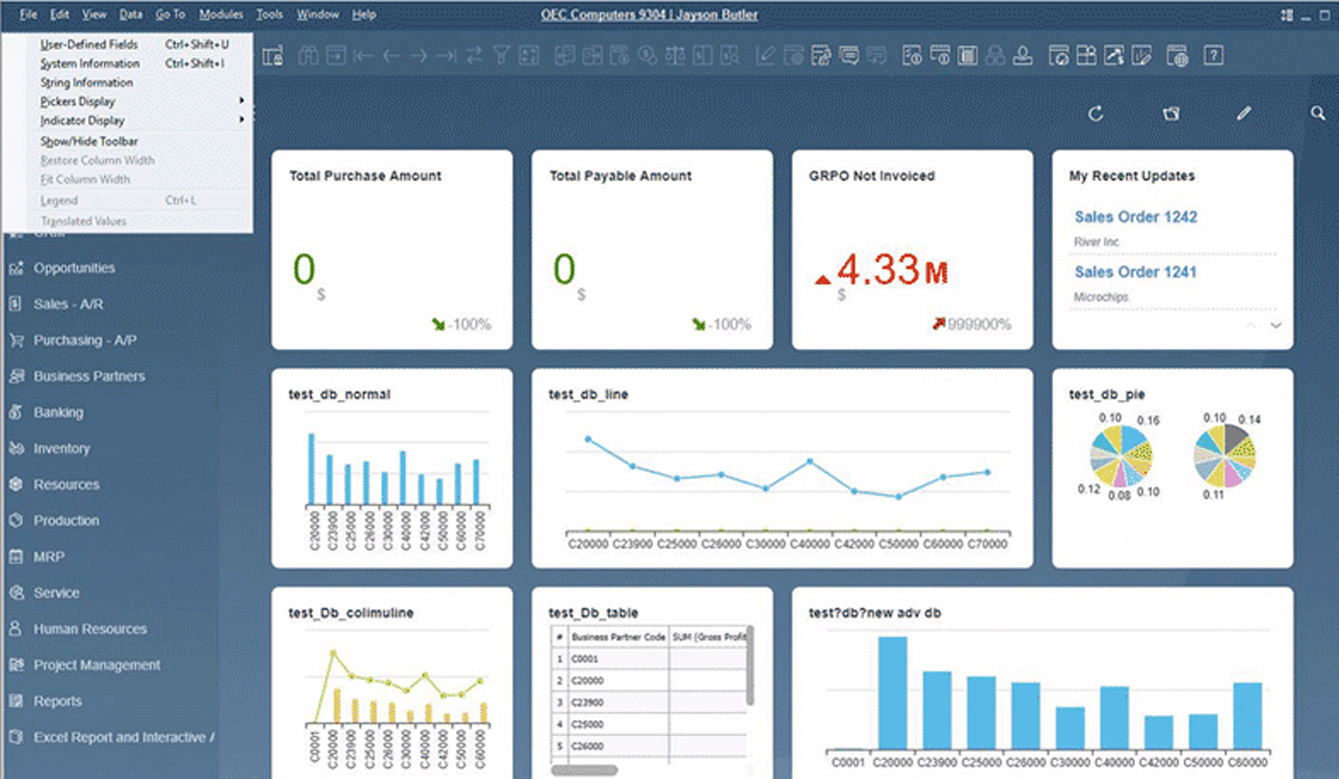Open Sales Order 1242 link
The width and height of the screenshot is (1339, 779).
(1135, 217)
